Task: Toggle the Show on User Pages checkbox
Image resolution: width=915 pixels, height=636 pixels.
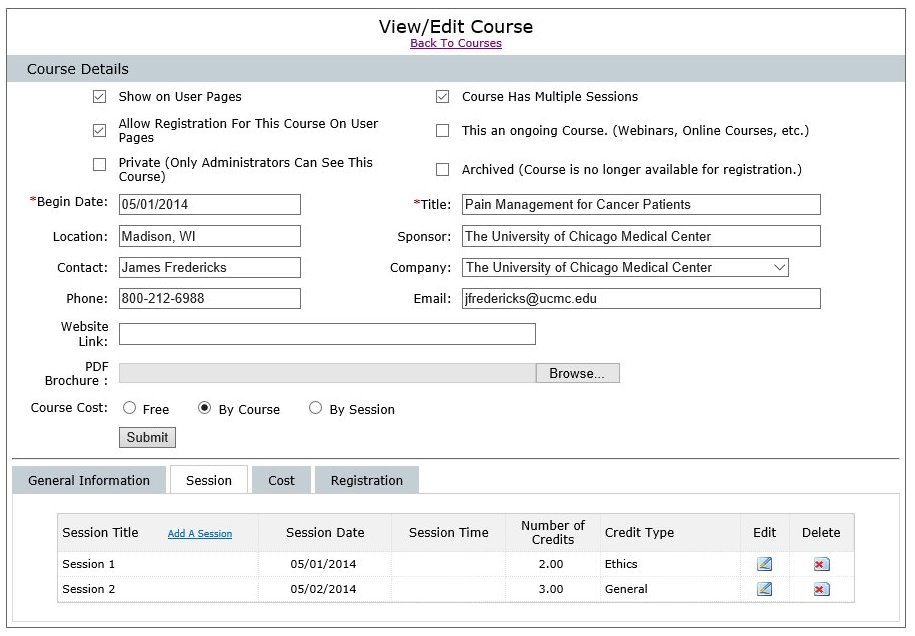Action: 99,97
